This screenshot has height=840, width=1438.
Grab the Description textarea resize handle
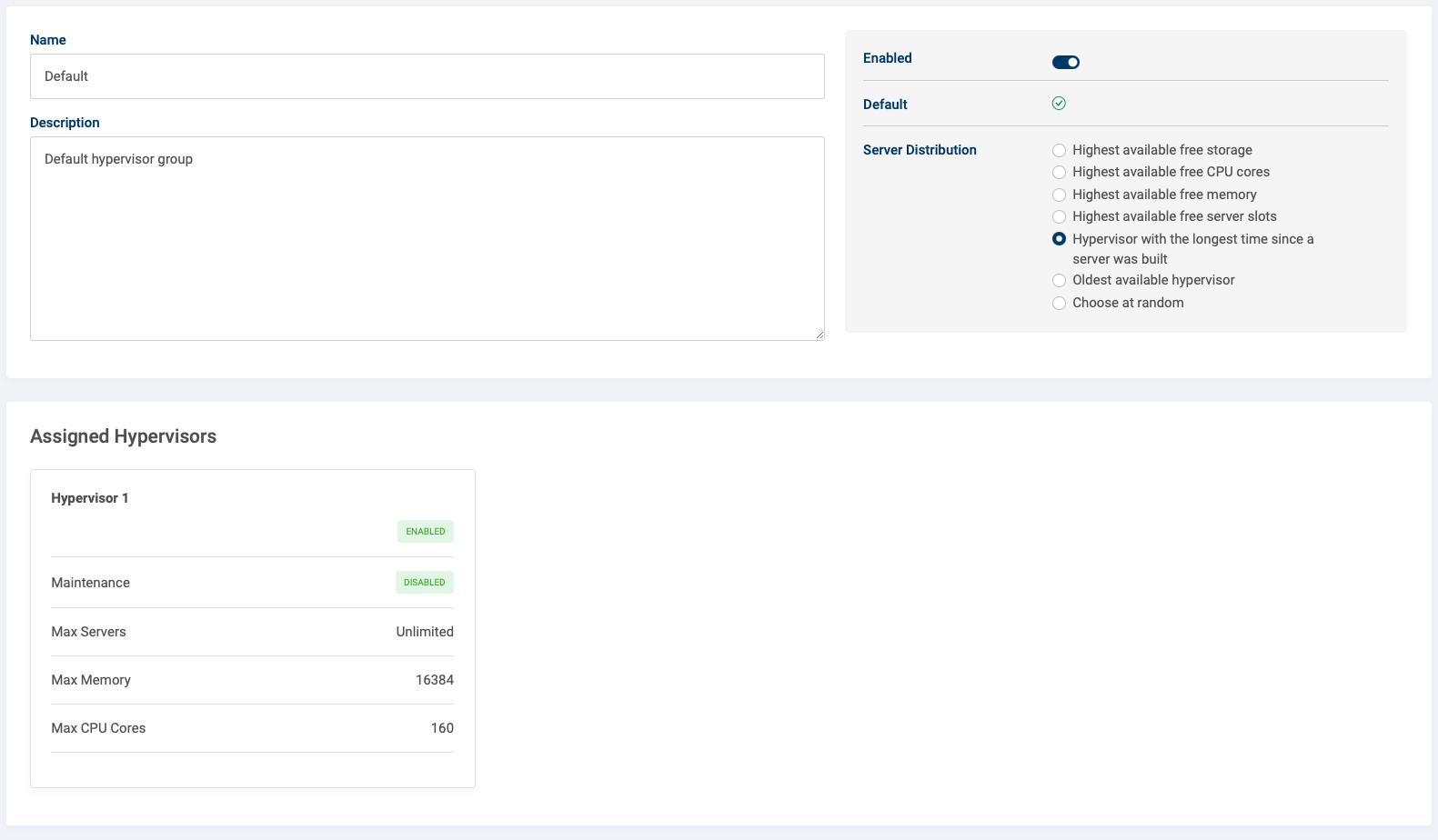(x=820, y=335)
